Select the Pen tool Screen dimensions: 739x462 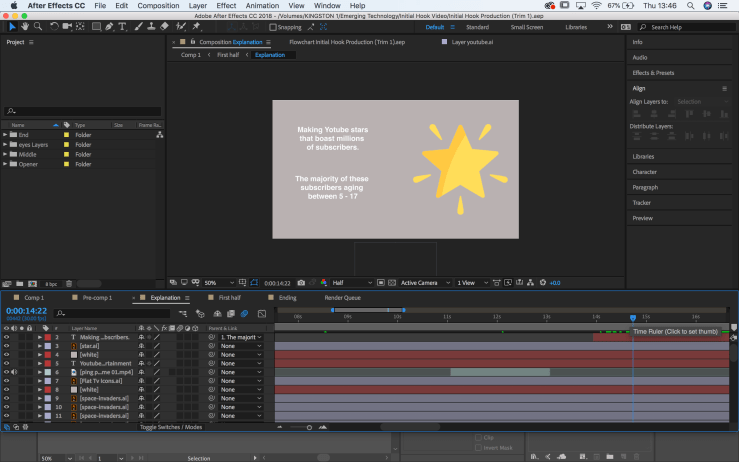109,27
